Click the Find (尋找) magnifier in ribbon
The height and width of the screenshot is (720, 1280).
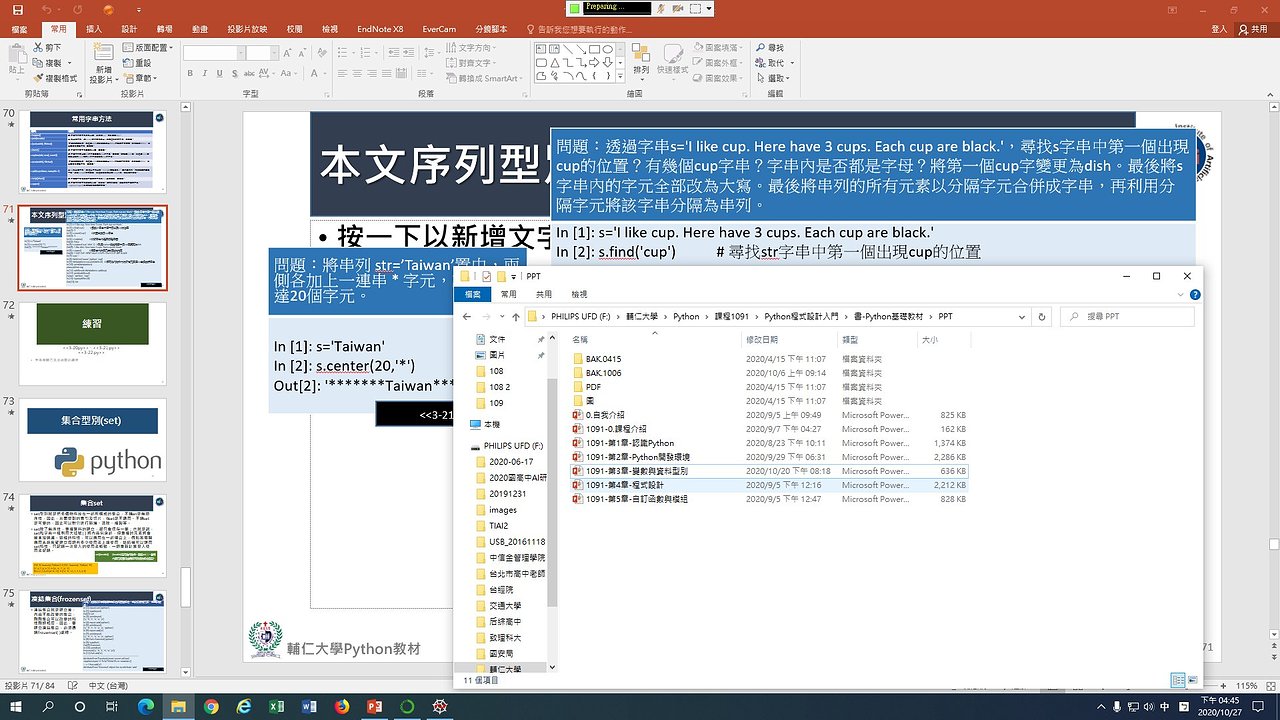[x=769, y=48]
